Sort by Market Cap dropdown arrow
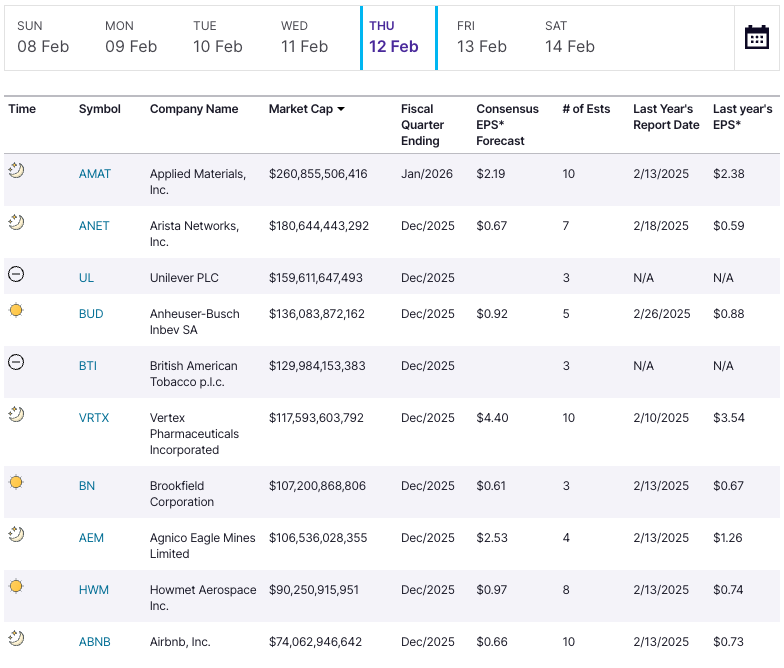 coord(341,109)
